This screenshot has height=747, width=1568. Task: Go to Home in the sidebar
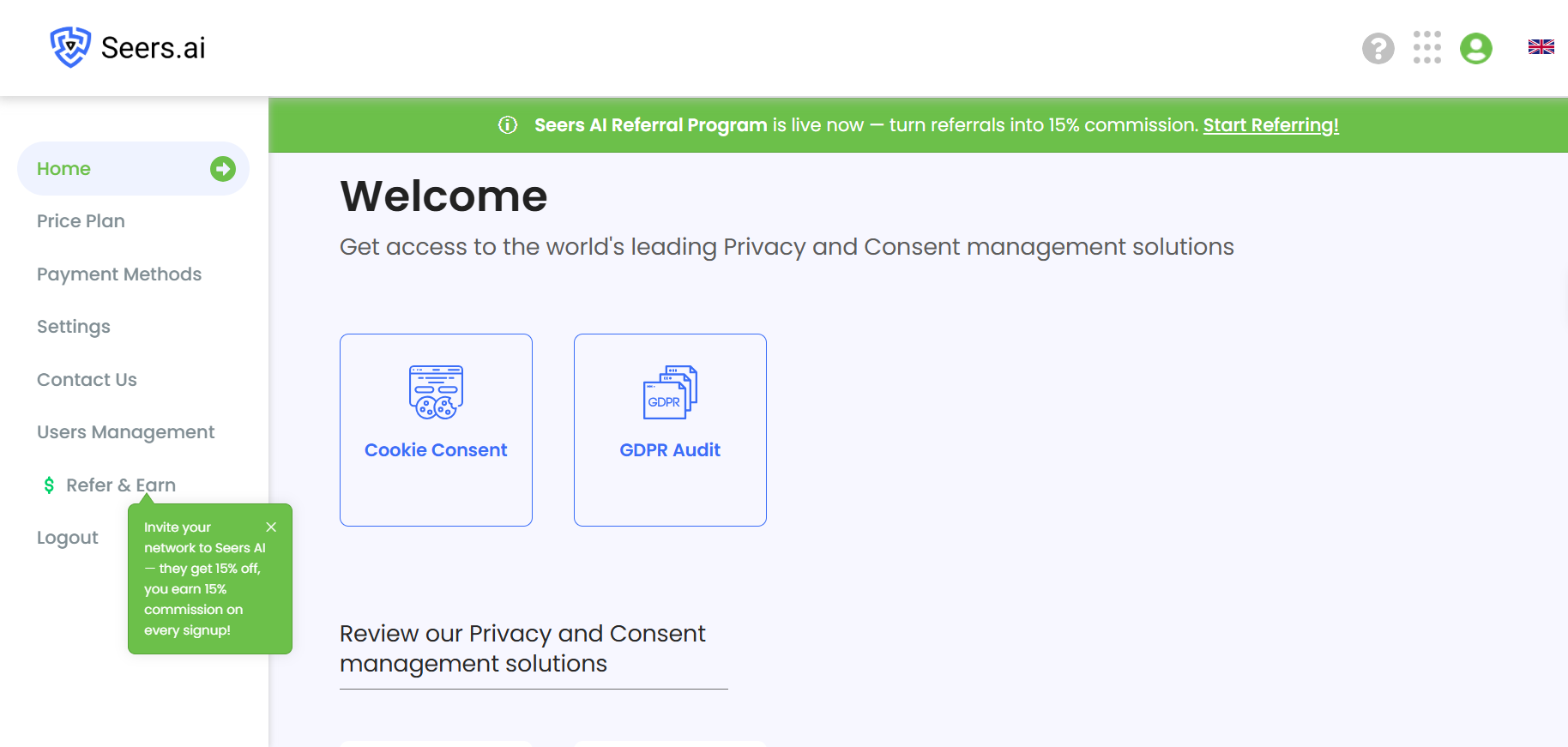click(133, 169)
